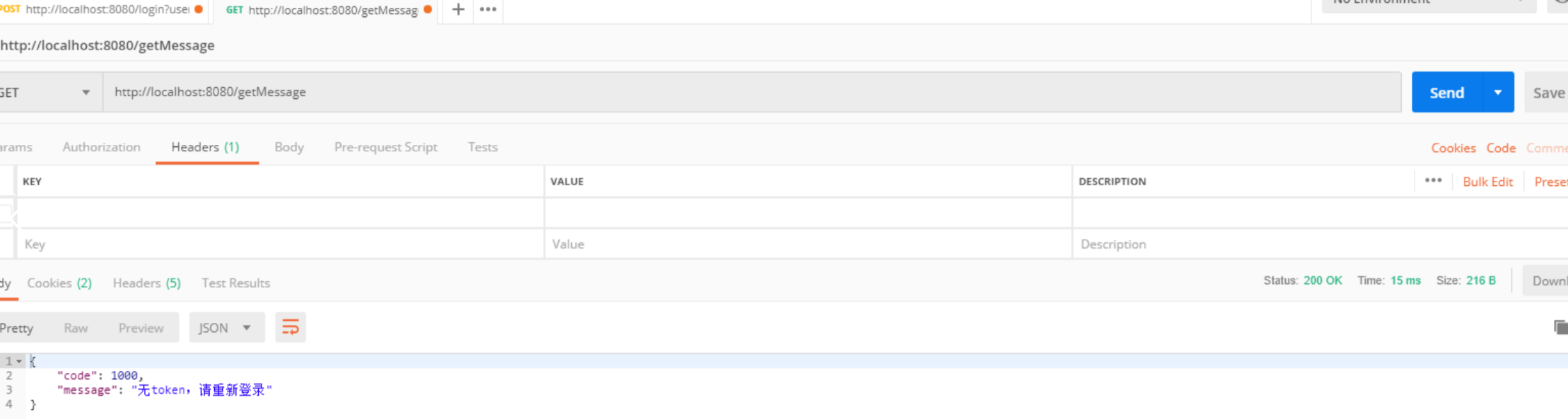Screen dimensions: 1568x419
Task: Select the Raw response view
Action: [x=76, y=328]
